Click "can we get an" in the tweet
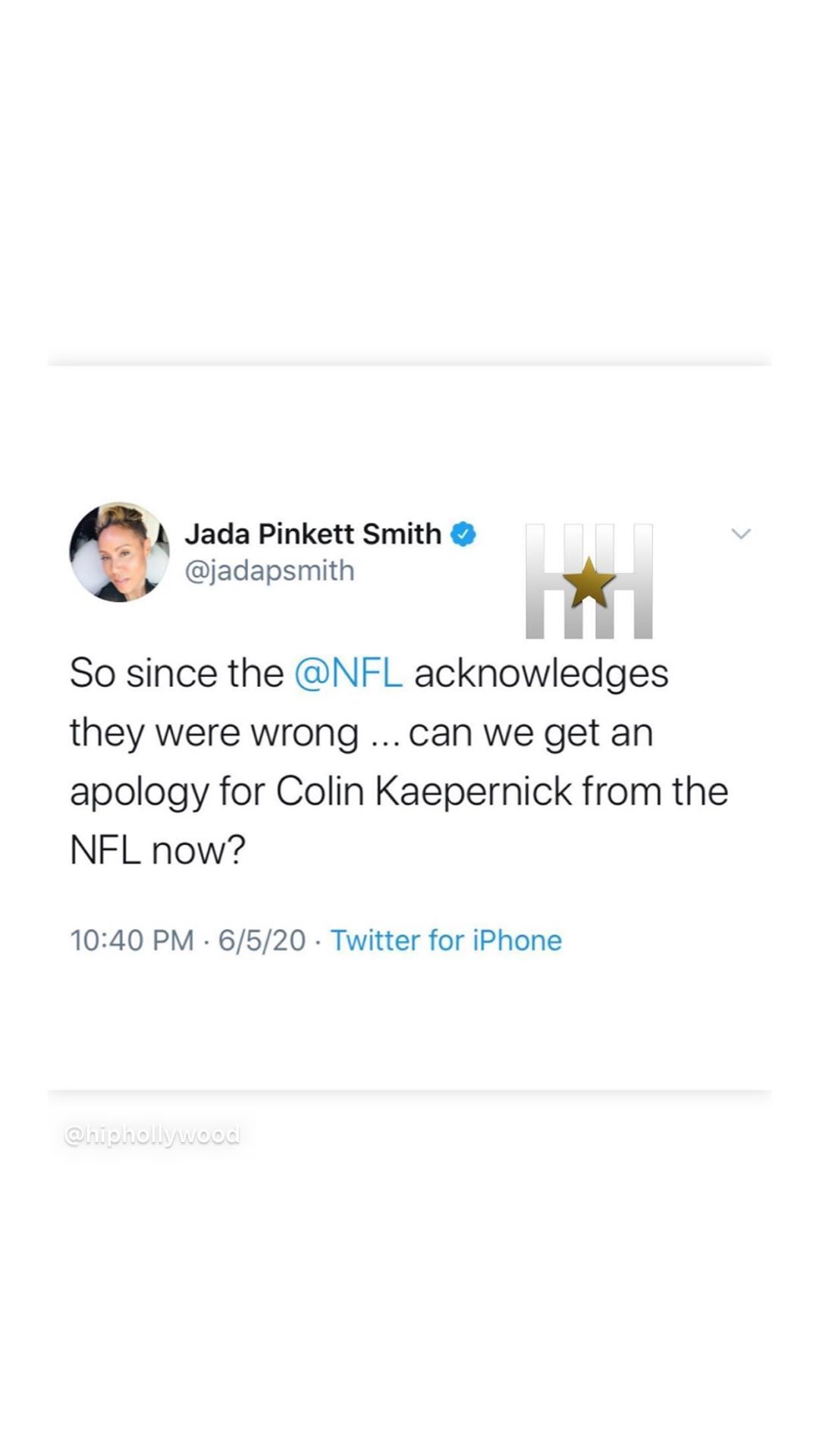Image resolution: width=819 pixels, height=1456 pixels. point(530,733)
